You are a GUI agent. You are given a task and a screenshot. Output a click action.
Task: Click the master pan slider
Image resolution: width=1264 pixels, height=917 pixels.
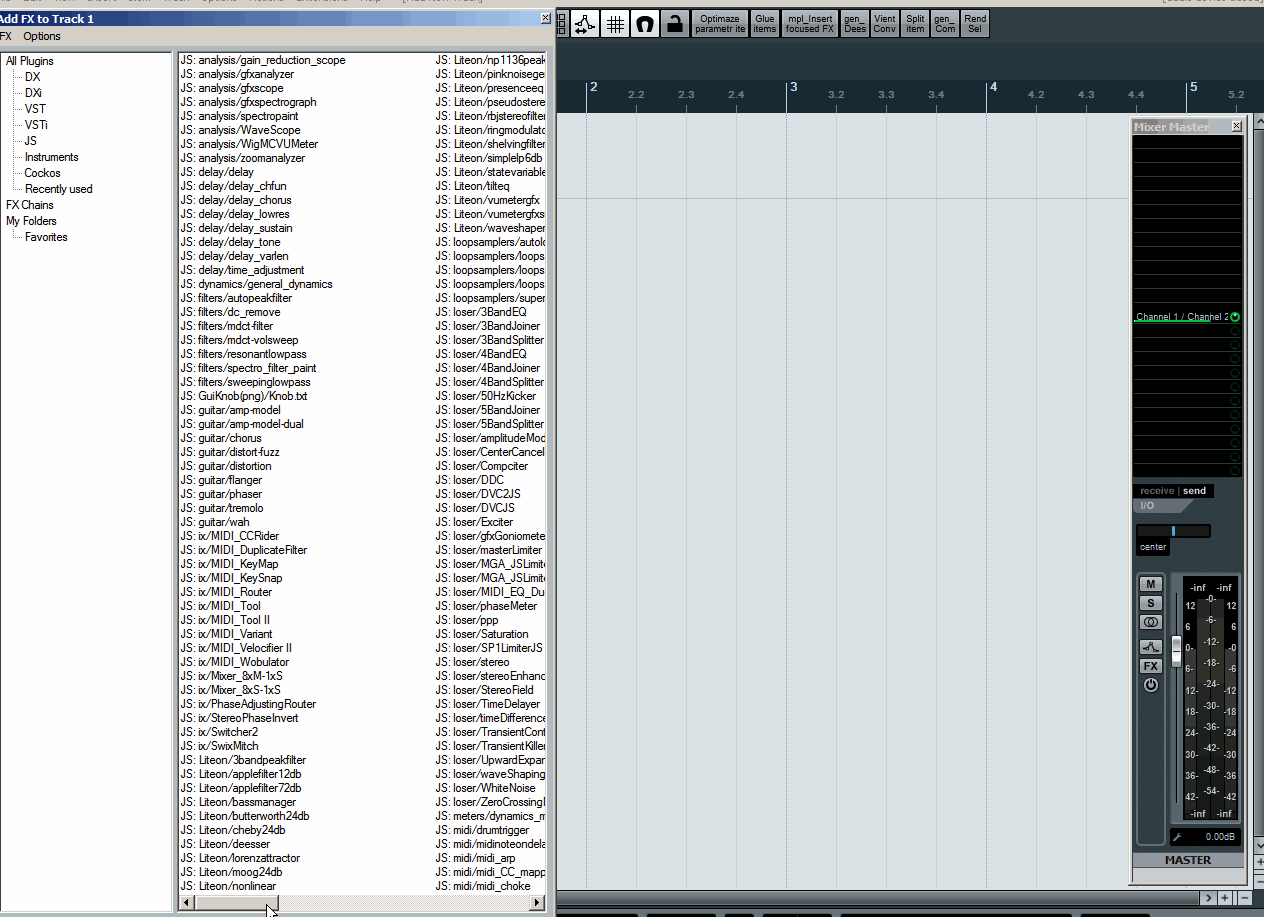pyautogui.click(x=1173, y=531)
